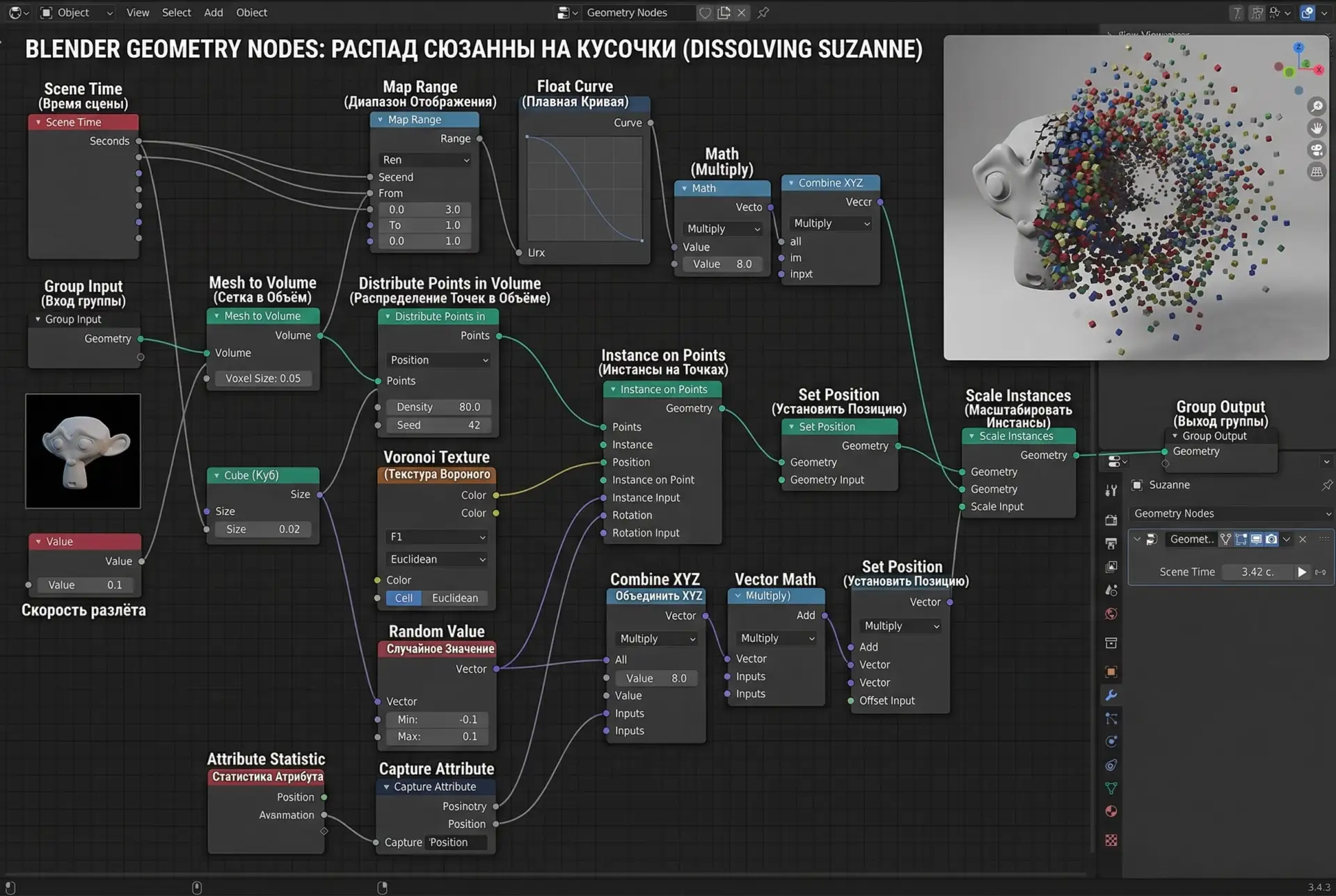Toggle modifier viewport display

point(1256,539)
